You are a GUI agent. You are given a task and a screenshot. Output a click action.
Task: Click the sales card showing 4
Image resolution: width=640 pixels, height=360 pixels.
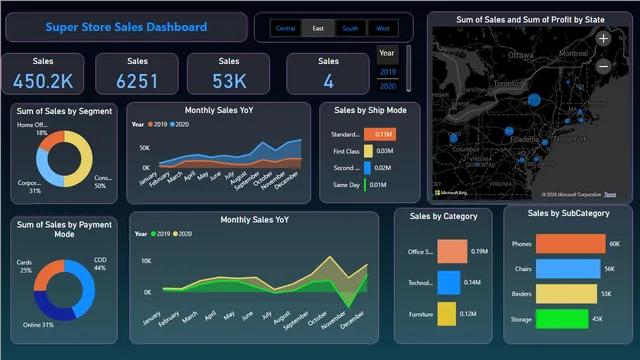point(328,74)
